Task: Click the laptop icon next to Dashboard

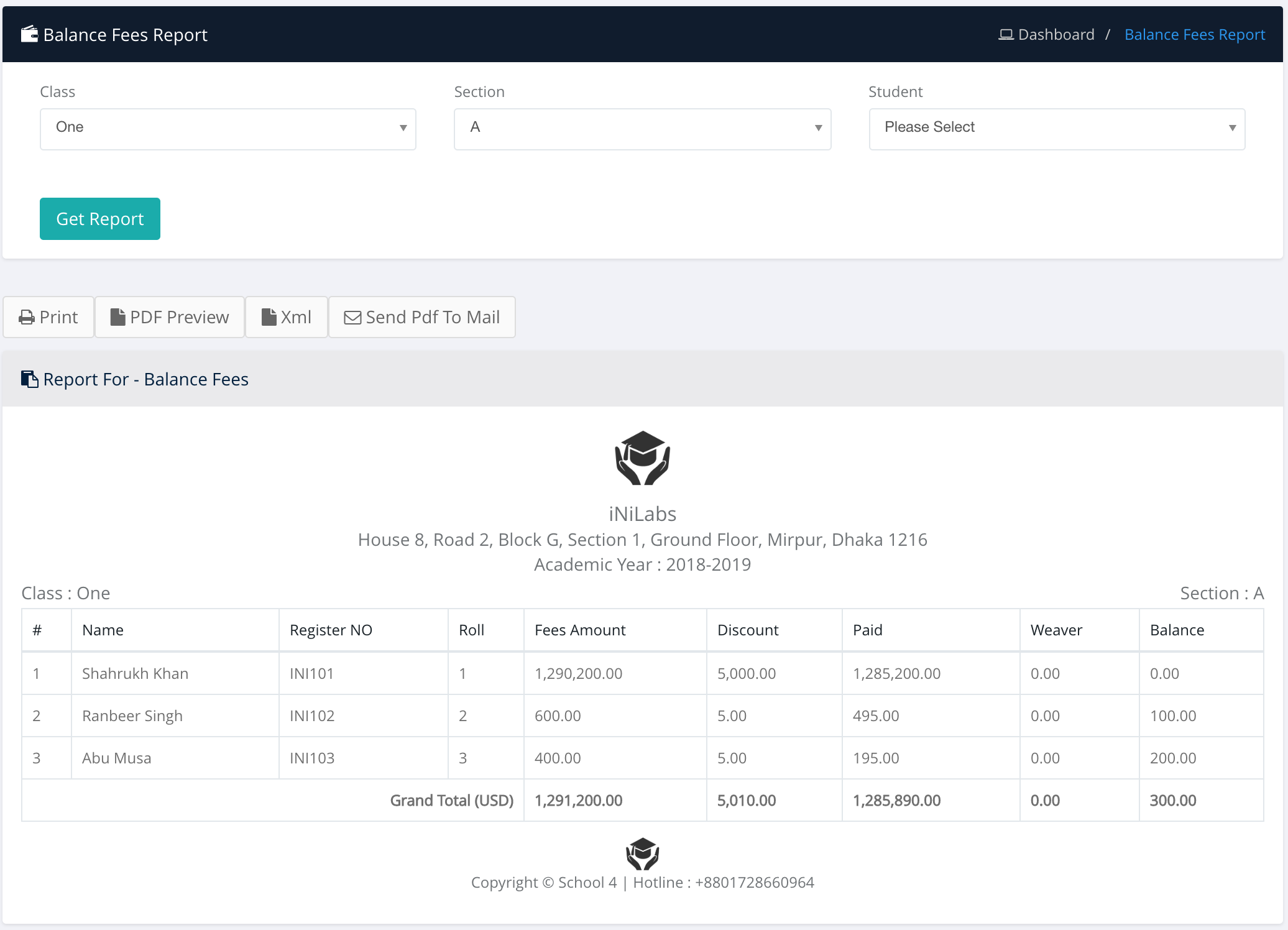Action: pos(1005,35)
